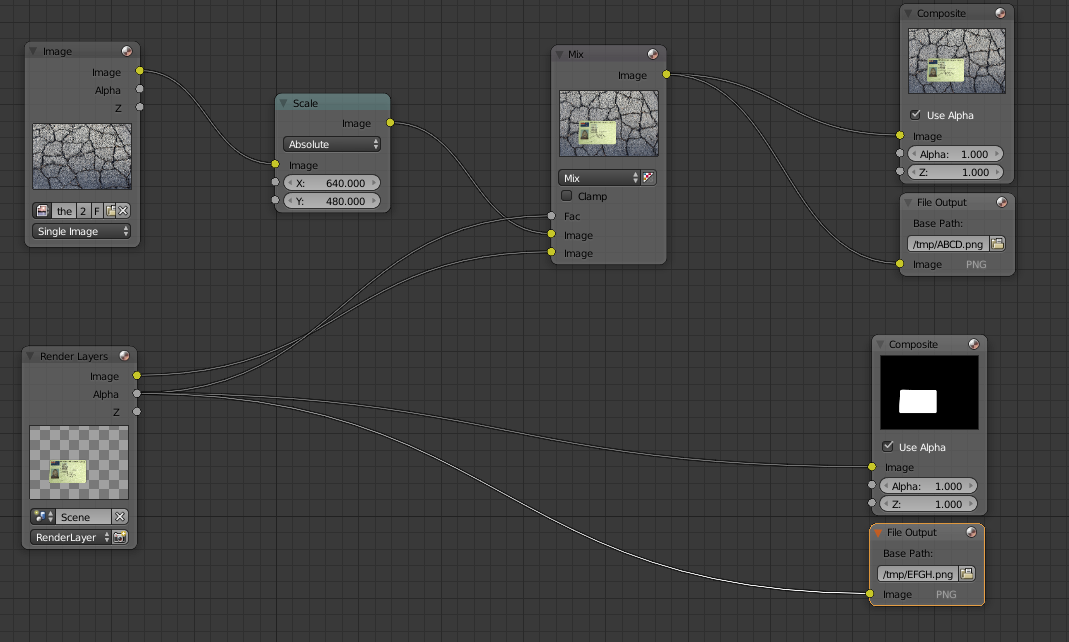1069x642 pixels.
Task: Collapse the Image node with its triangle
Action: [x=33, y=51]
